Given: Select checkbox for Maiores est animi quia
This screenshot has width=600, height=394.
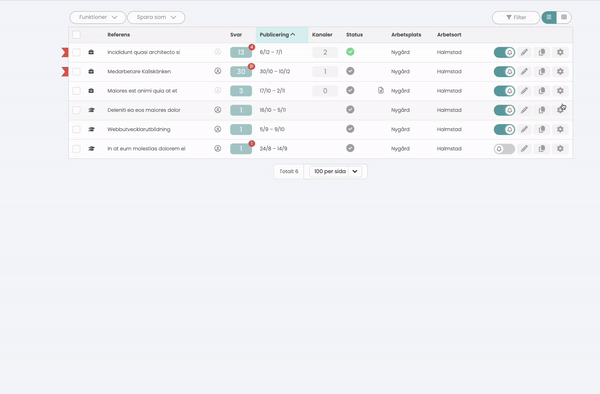Looking at the screenshot, I should [77, 91].
